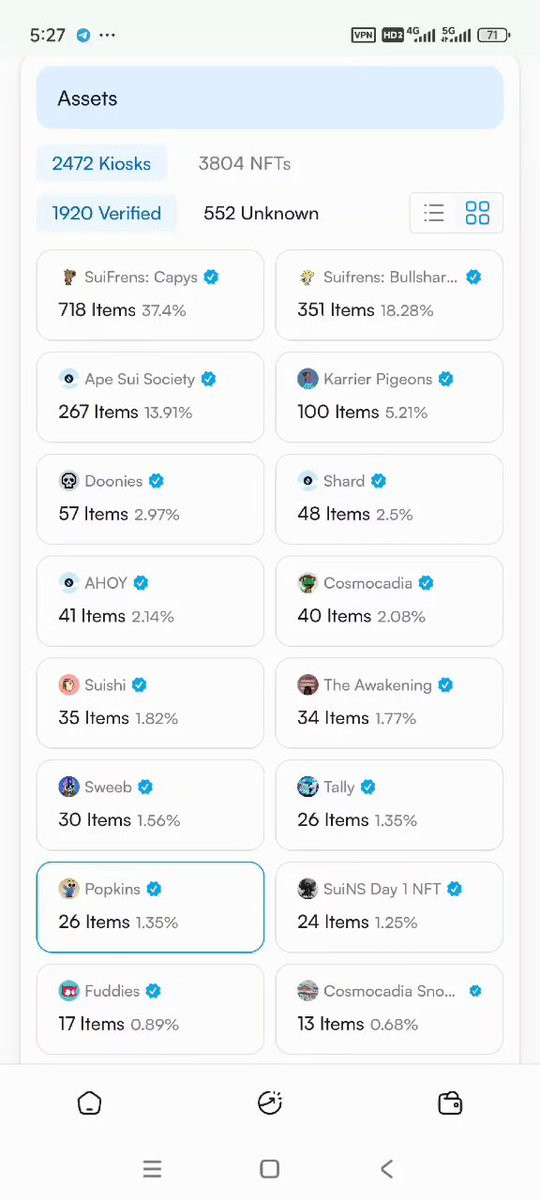This screenshot has width=540, height=1200.
Task: Open wallet icon in bottom navigation
Action: (x=450, y=1103)
